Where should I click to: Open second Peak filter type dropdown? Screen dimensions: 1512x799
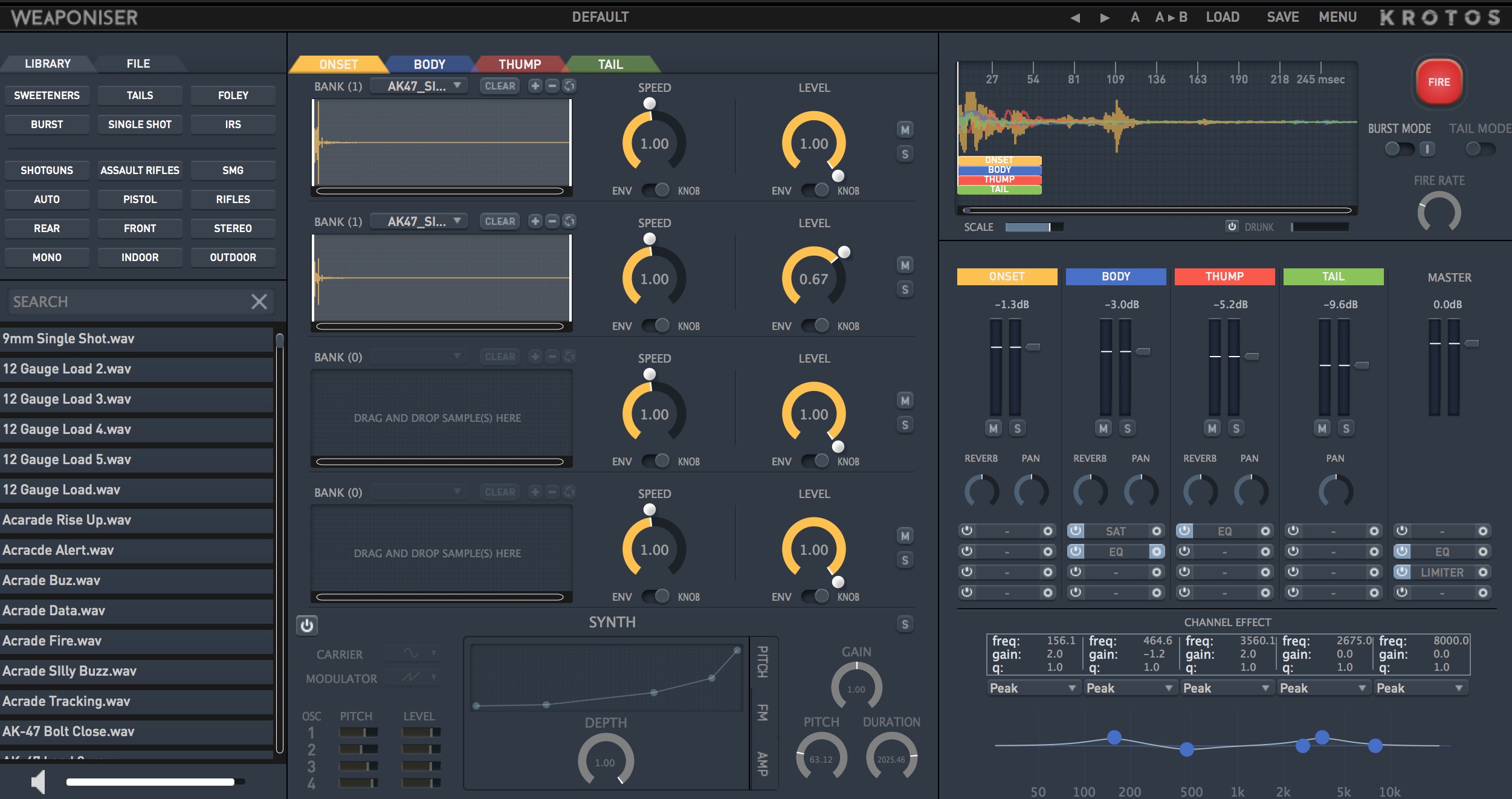point(1129,688)
